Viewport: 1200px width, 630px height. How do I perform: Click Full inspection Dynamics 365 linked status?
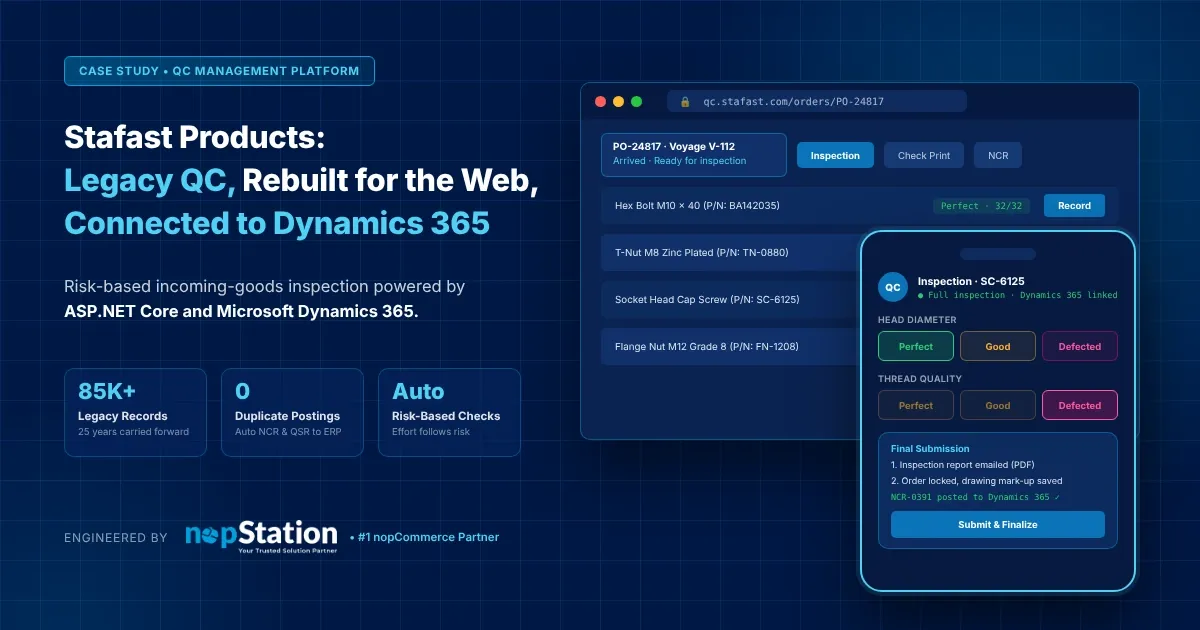point(1017,295)
